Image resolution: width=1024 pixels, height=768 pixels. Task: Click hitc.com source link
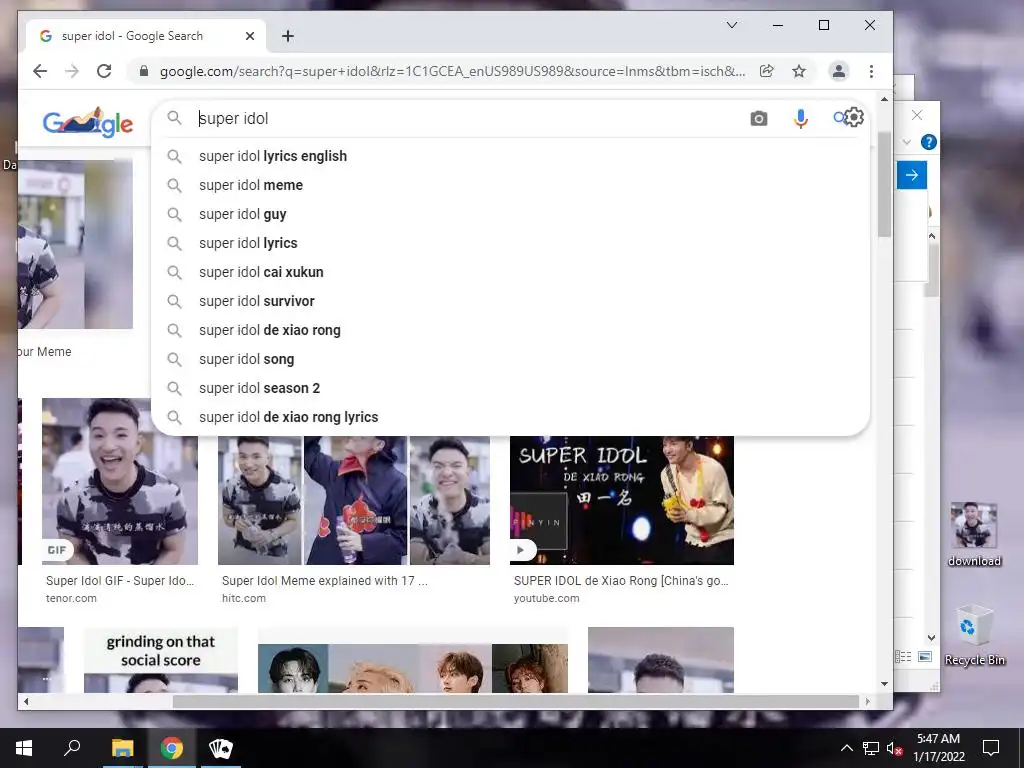(244, 598)
